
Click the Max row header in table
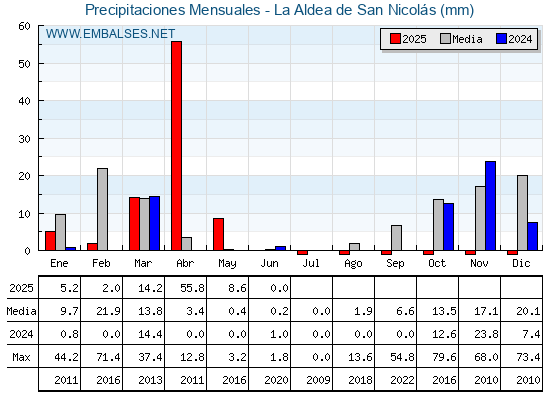tap(21, 357)
